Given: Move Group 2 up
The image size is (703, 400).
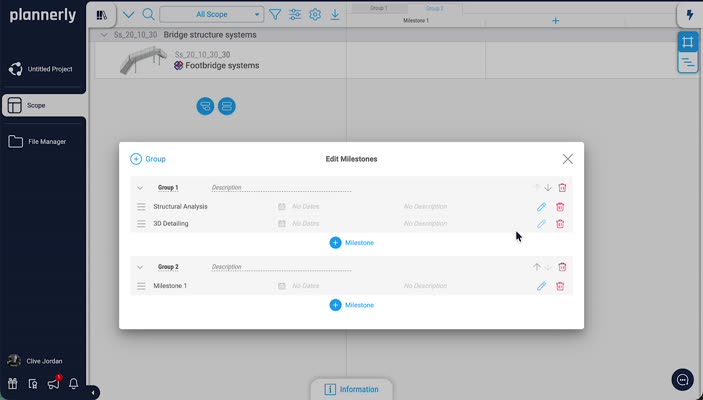Looking at the screenshot, I should [537, 267].
